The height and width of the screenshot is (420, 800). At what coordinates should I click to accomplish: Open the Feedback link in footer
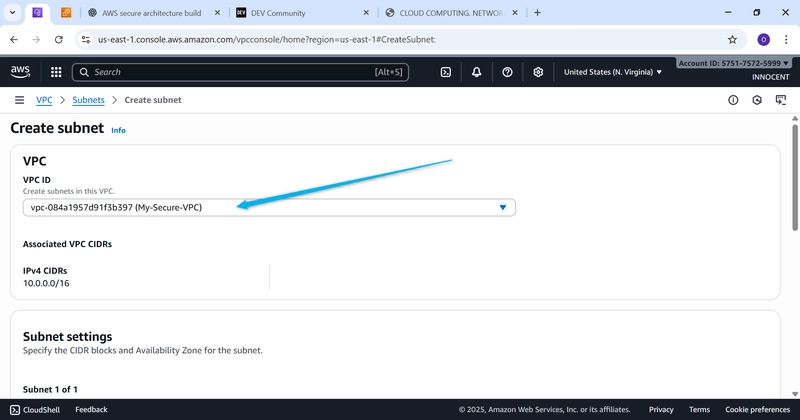[91, 410]
